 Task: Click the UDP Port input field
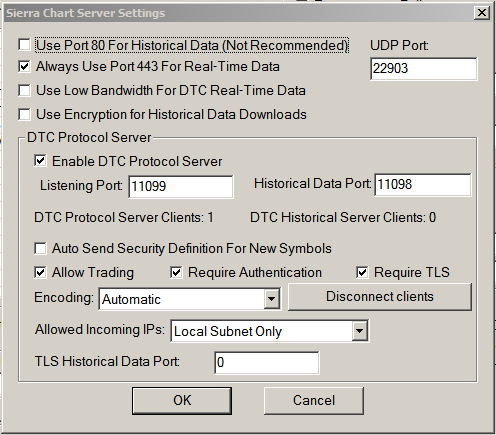(424, 69)
